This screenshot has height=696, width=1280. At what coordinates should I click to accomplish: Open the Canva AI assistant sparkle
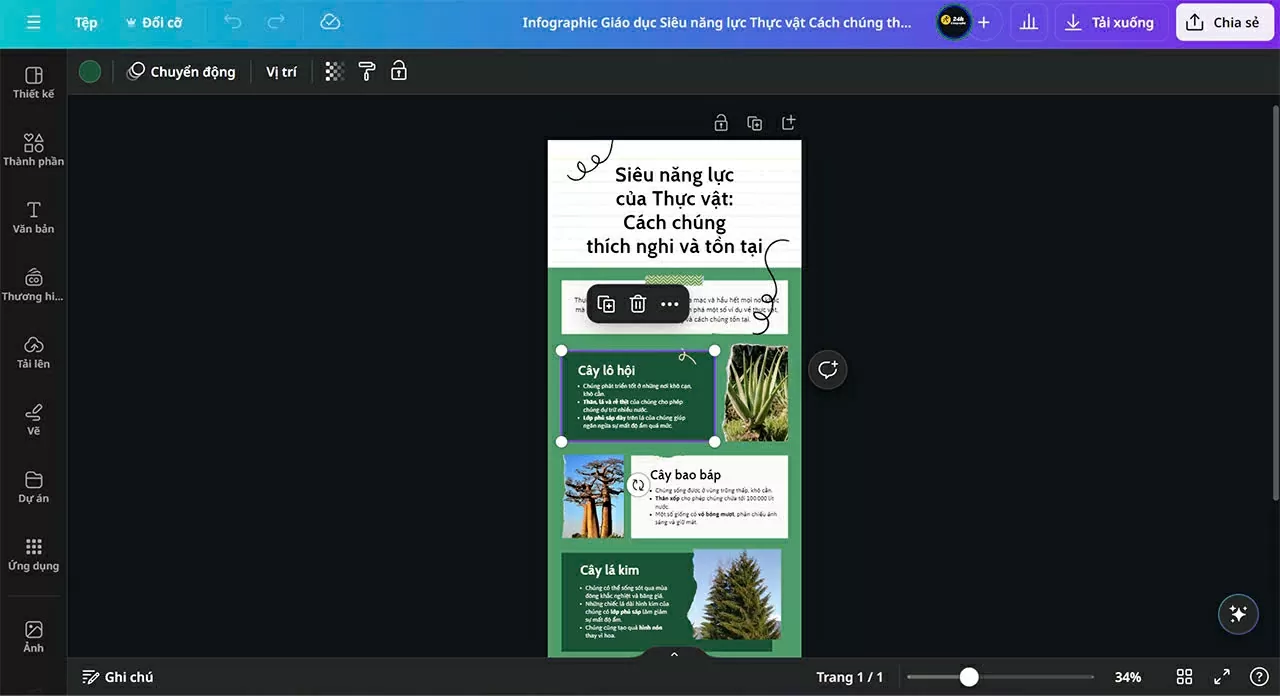click(x=1238, y=614)
